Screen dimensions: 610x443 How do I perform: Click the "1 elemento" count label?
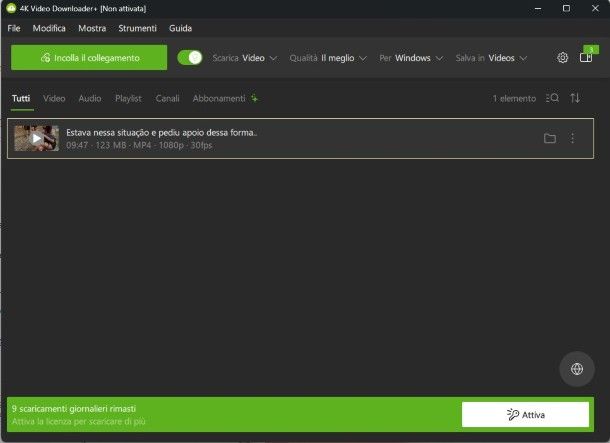(x=514, y=98)
